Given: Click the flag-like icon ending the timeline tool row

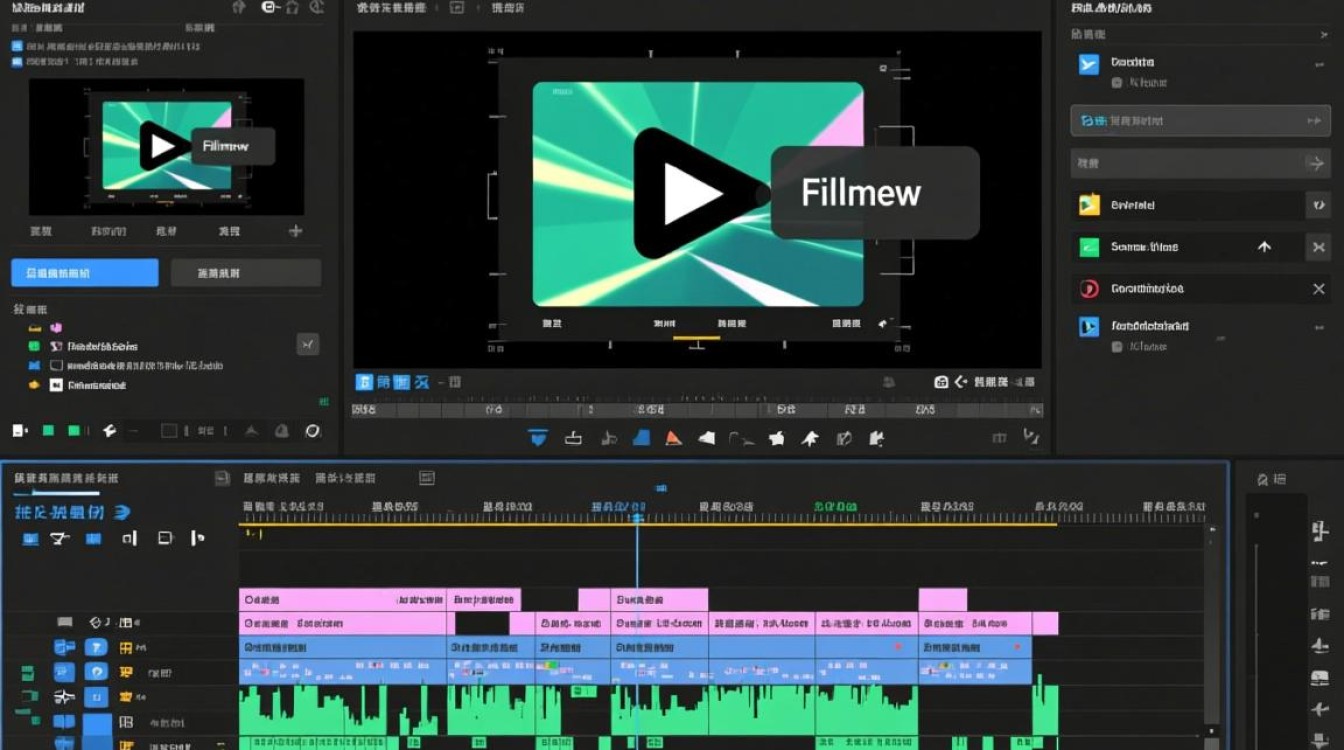Looking at the screenshot, I should click(198, 539).
